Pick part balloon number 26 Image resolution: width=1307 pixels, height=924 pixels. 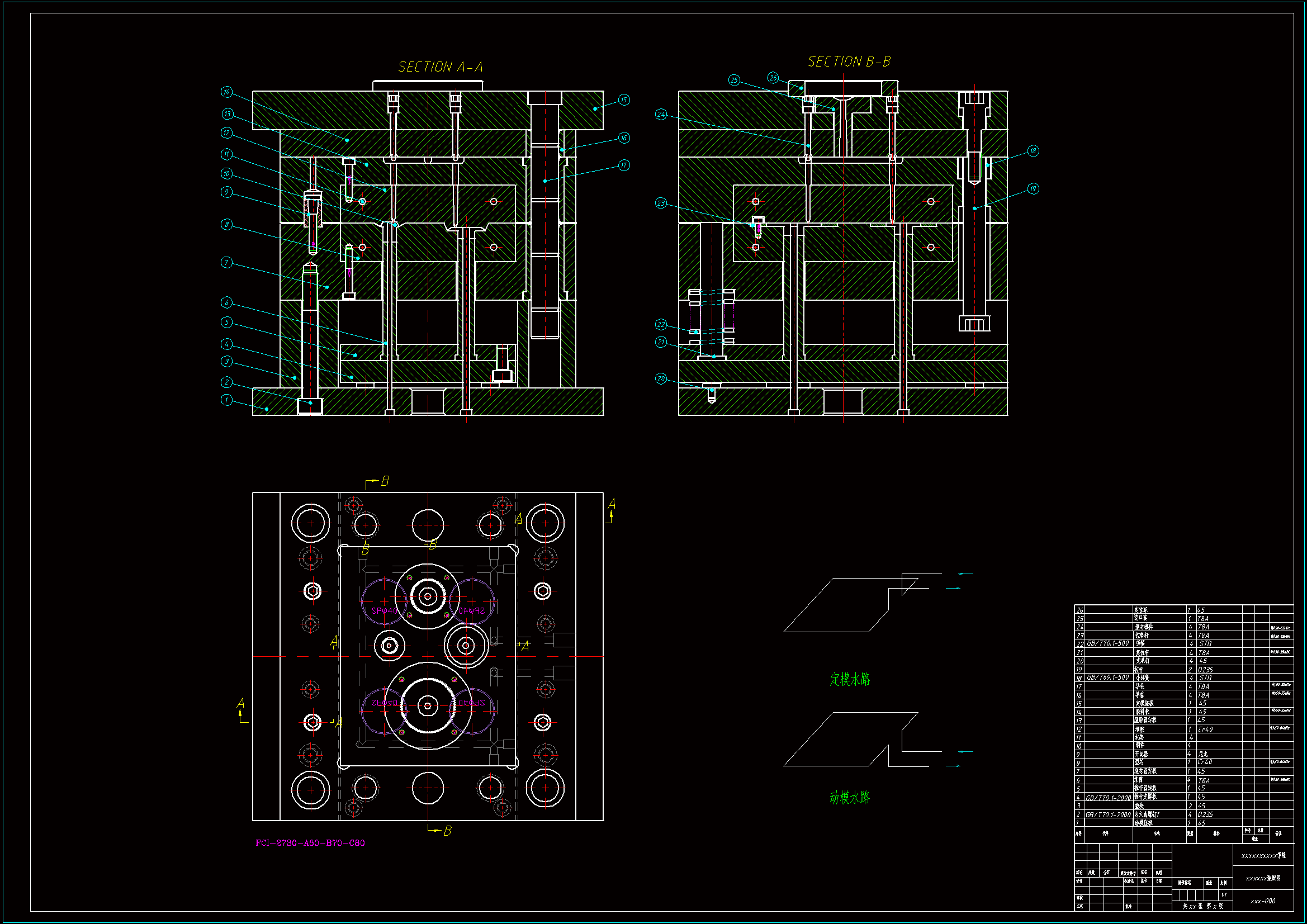(773, 78)
